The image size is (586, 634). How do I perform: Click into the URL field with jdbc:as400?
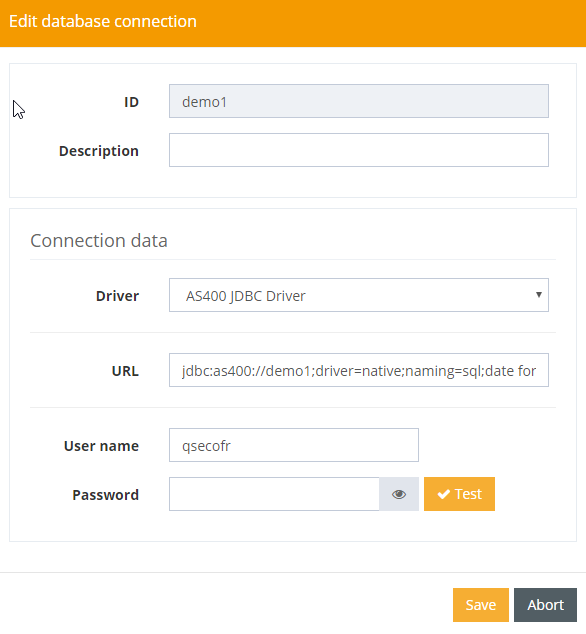coord(359,370)
